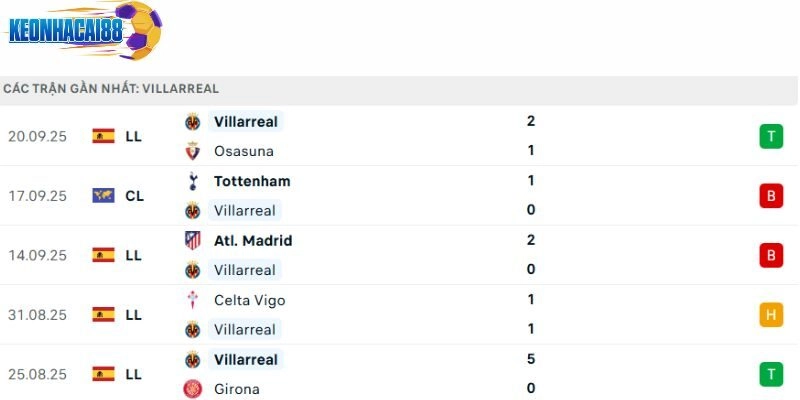This screenshot has width=800, height=400.
Task: Click Villarreal crest in the Osasuna match
Action: [x=193, y=122]
